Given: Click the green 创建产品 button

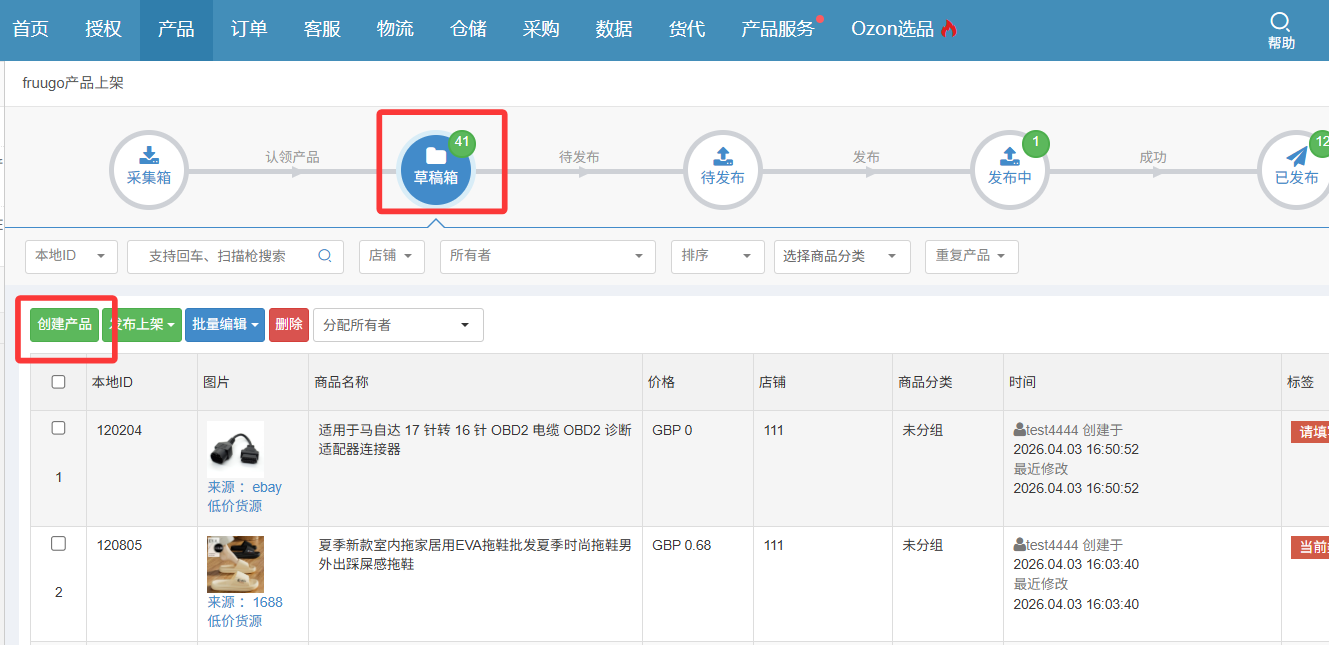Looking at the screenshot, I should 64,325.
